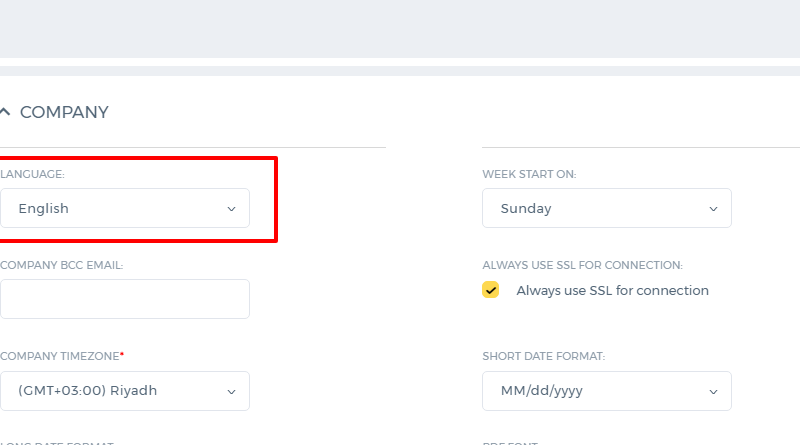Image resolution: width=800 pixels, height=445 pixels.
Task: Open the Language dropdown showing English
Action: (125, 208)
